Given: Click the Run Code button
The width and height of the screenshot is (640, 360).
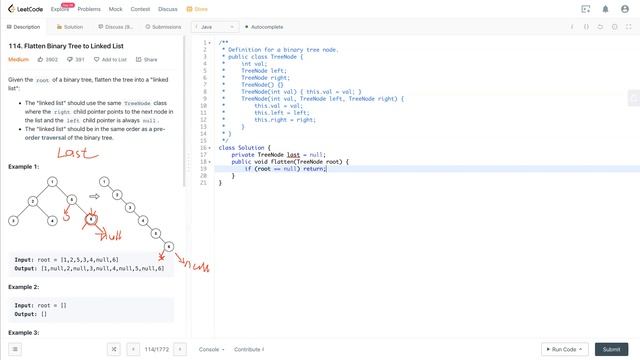Looking at the screenshot, I should (x=564, y=349).
